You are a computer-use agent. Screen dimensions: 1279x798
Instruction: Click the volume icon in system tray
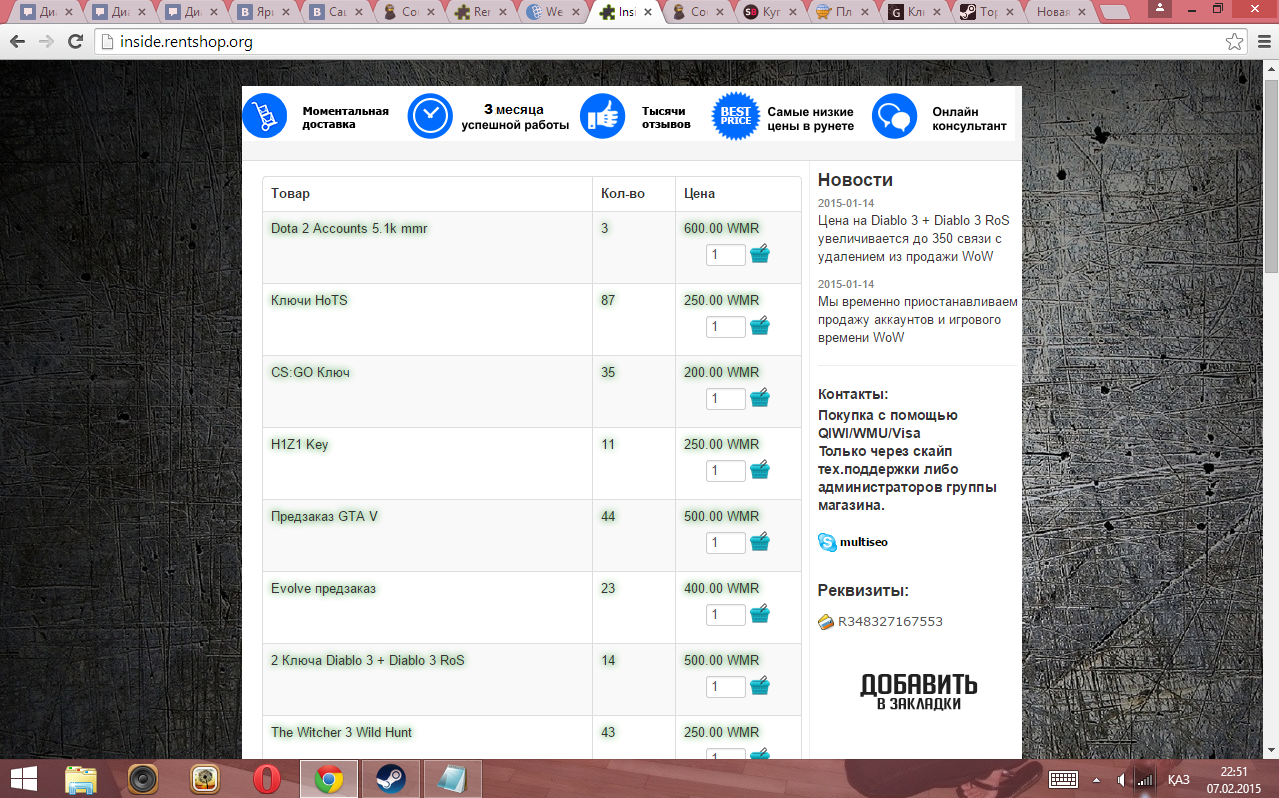pyautogui.click(x=1121, y=779)
